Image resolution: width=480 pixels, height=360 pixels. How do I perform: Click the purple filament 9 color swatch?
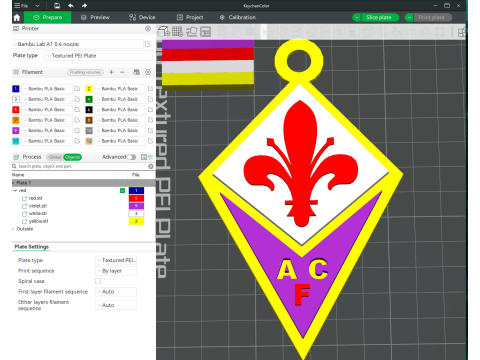pyautogui.click(x=16, y=130)
